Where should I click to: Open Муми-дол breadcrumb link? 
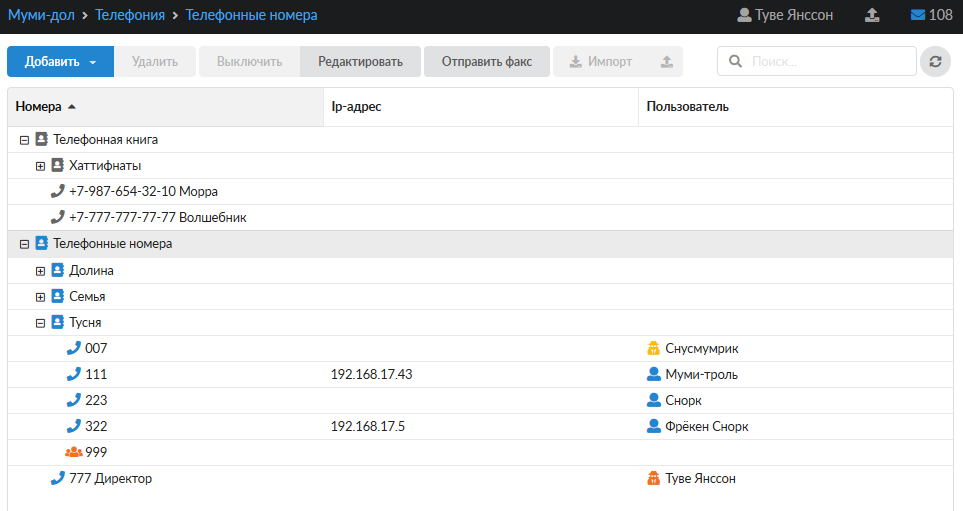pos(40,15)
